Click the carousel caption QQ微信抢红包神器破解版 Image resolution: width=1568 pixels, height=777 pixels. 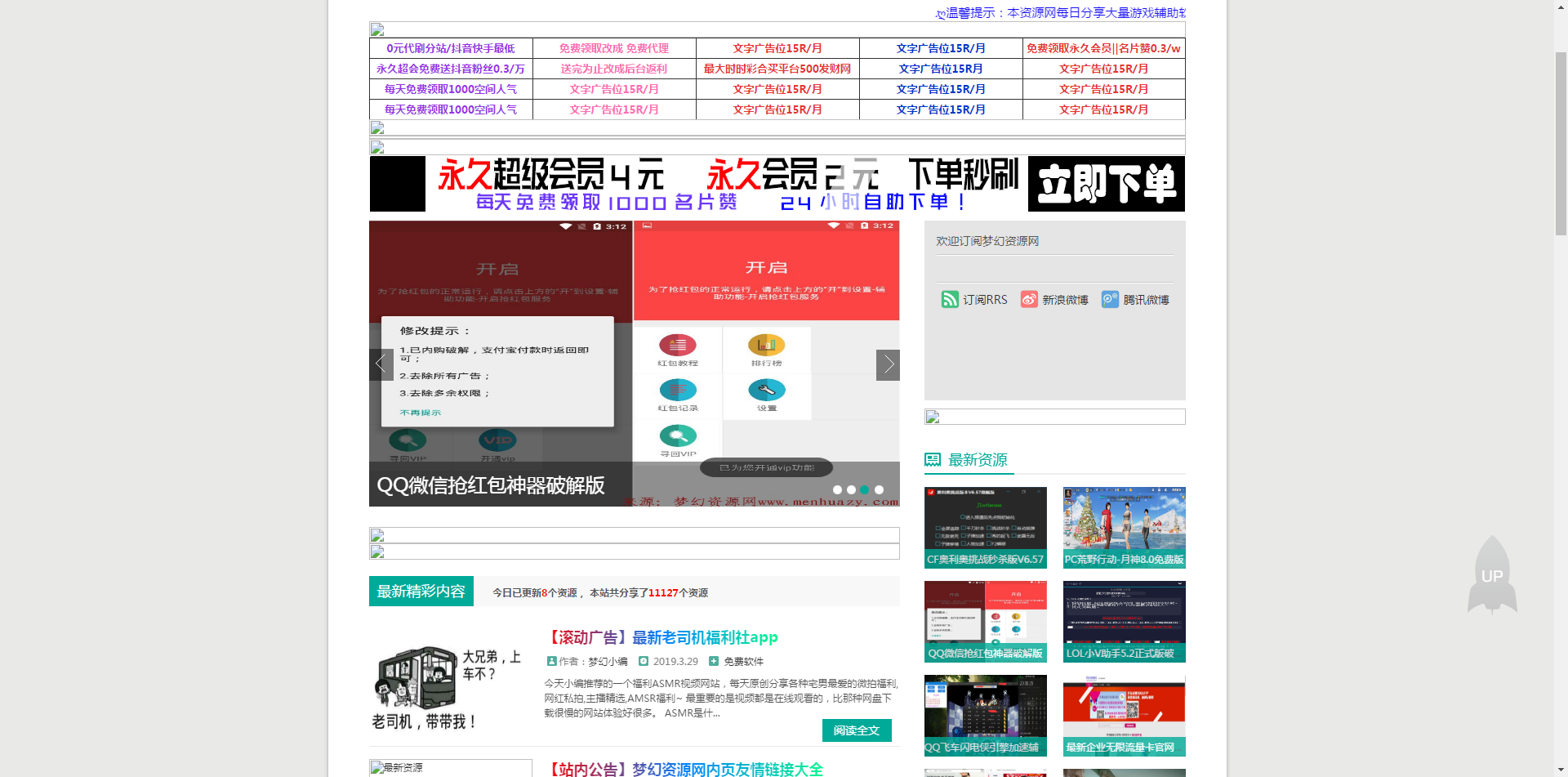point(491,485)
